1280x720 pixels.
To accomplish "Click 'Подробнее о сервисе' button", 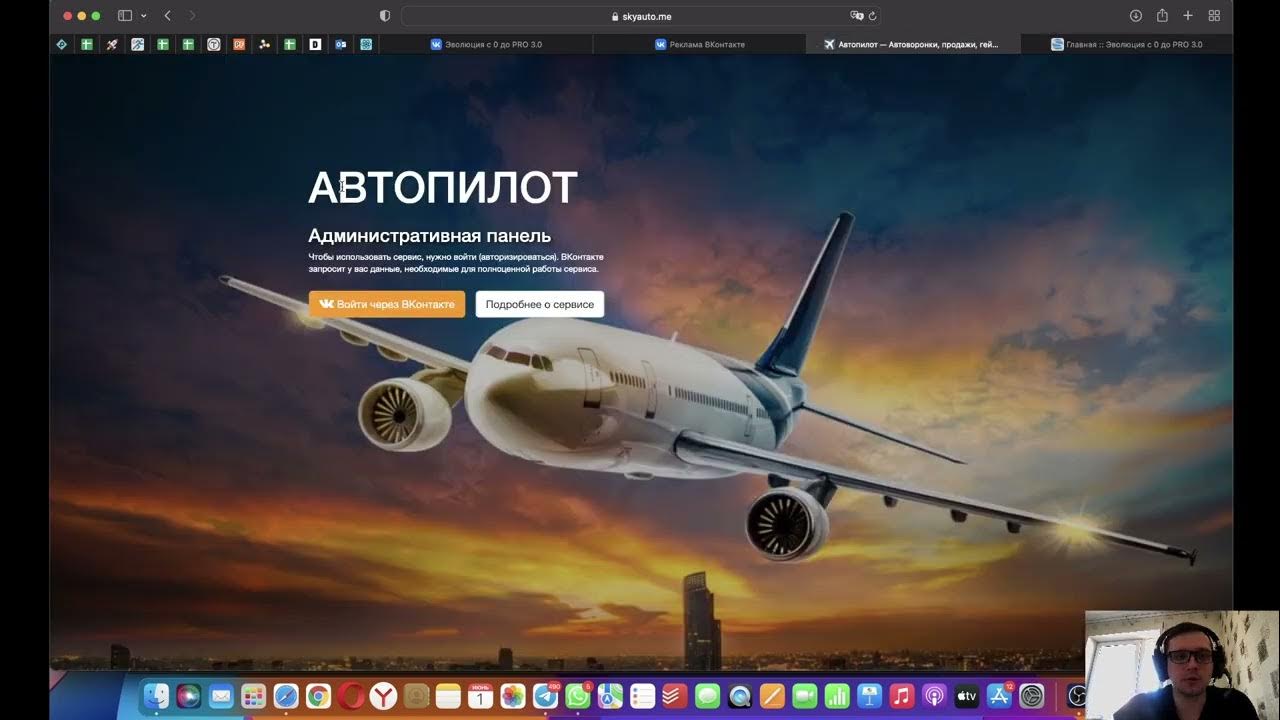I will point(540,304).
